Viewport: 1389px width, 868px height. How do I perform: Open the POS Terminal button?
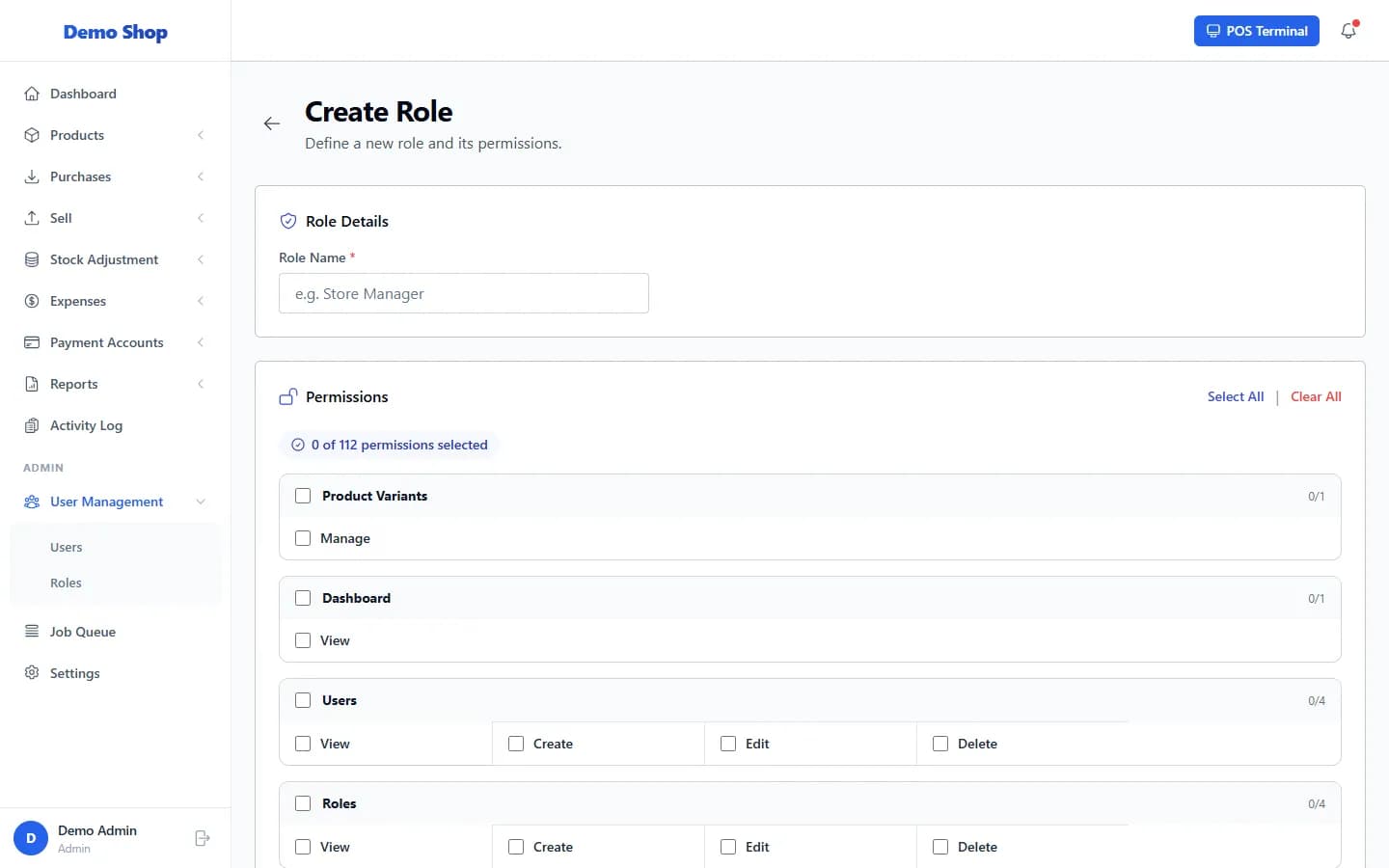click(1257, 31)
